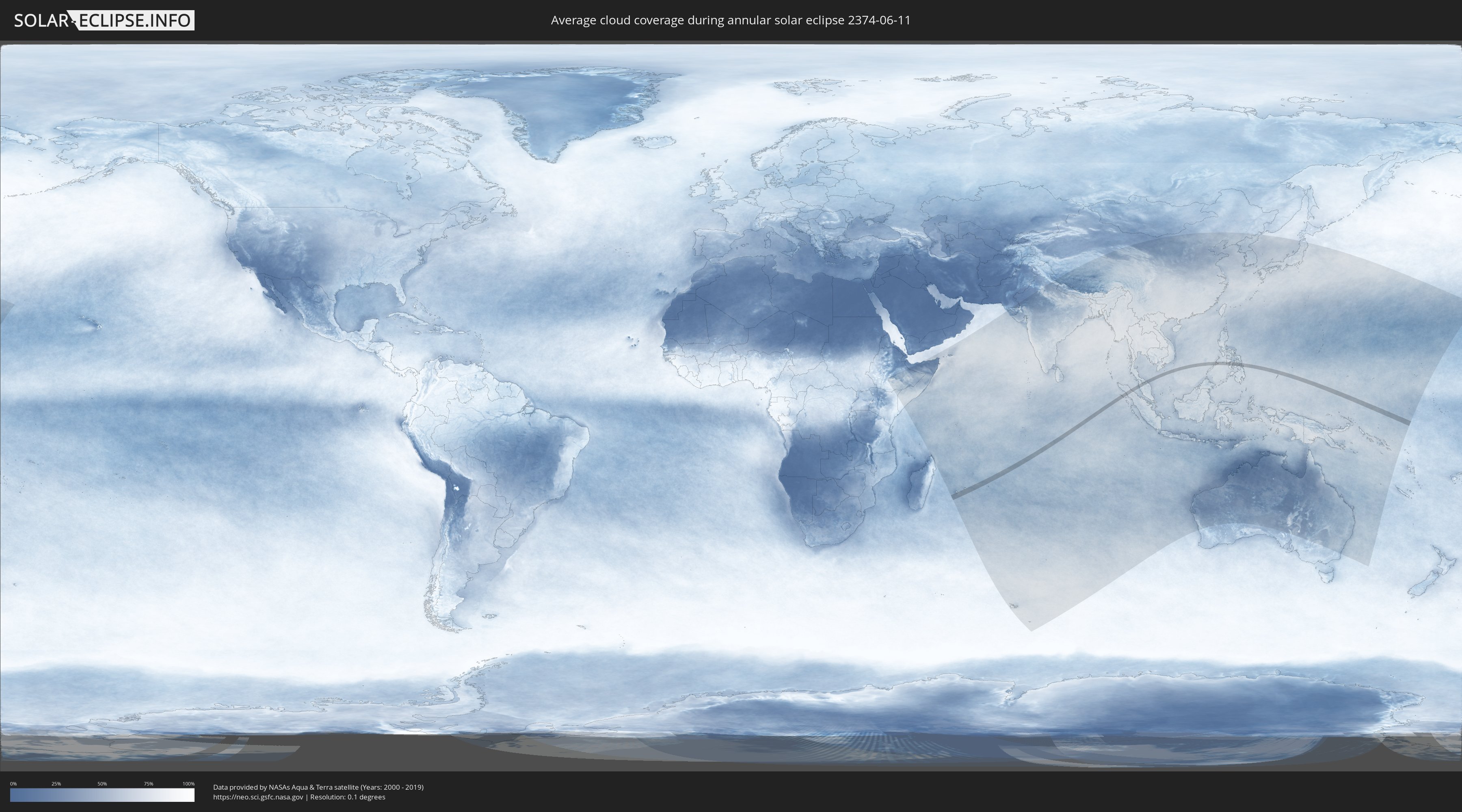Screen dimensions: 1462x812
Task: Click the 0% legend label
Action: pos(13,784)
